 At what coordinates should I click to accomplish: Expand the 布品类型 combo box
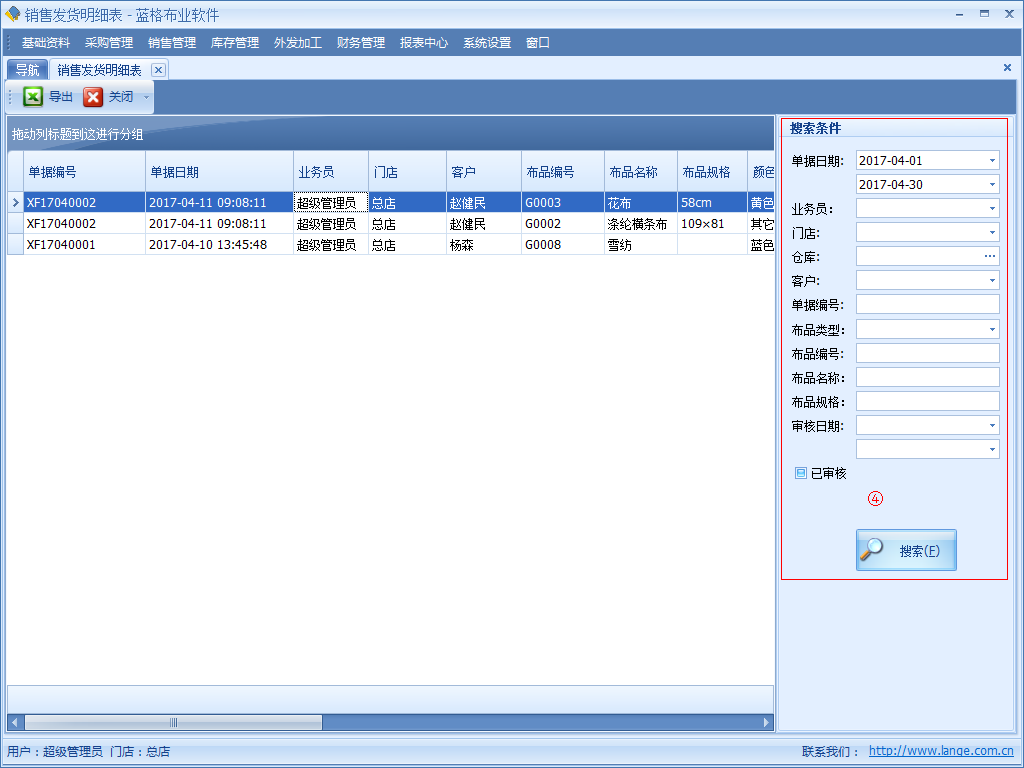tap(992, 330)
